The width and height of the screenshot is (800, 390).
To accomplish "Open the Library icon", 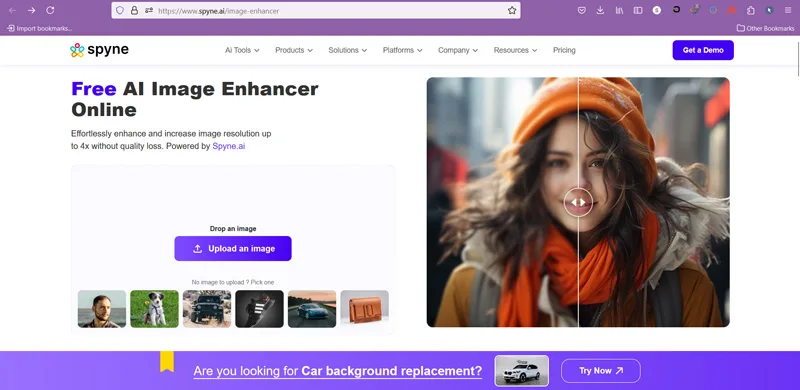I will (x=619, y=10).
